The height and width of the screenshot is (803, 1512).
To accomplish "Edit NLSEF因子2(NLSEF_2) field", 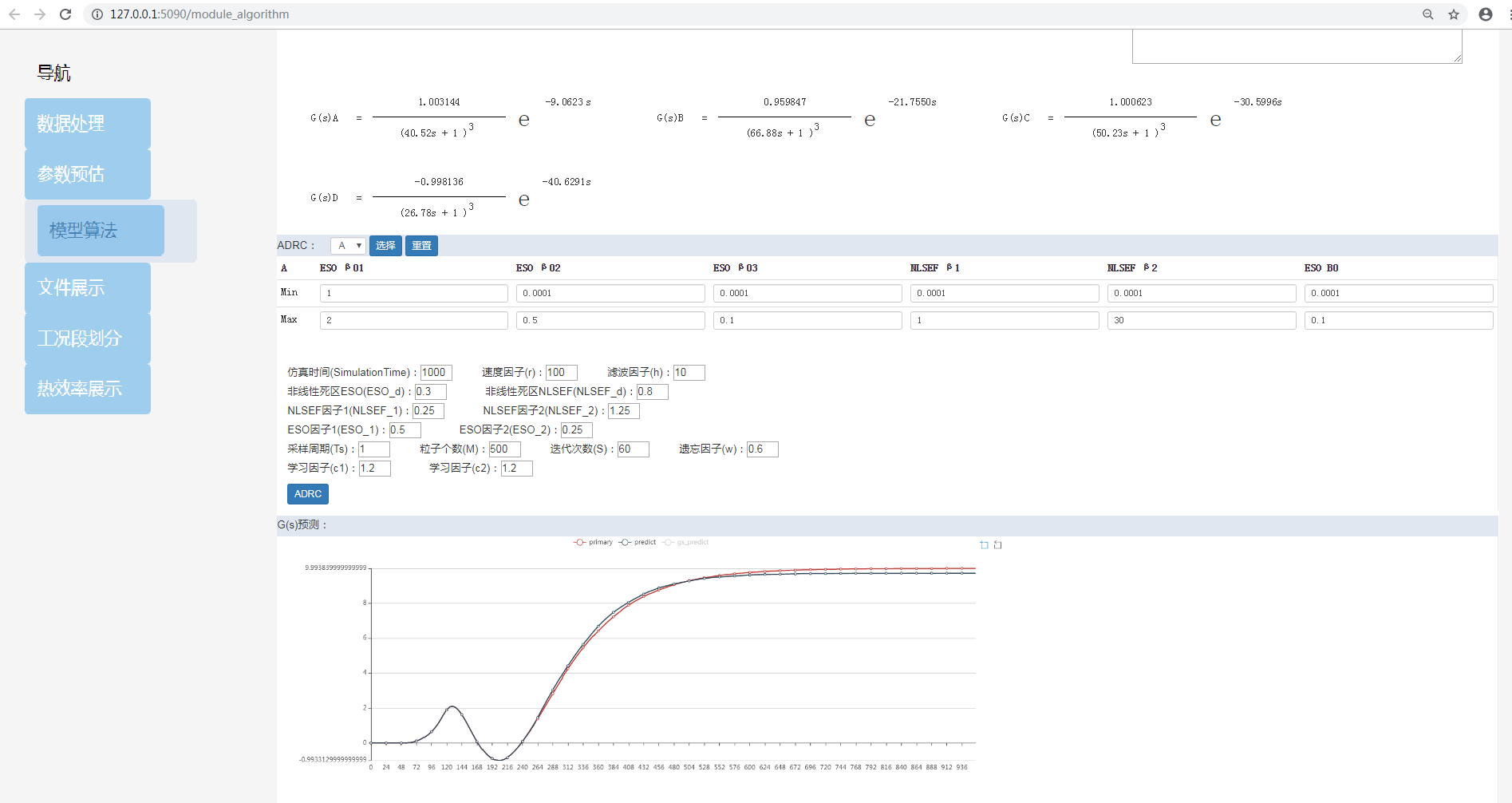I will pyautogui.click(x=624, y=411).
